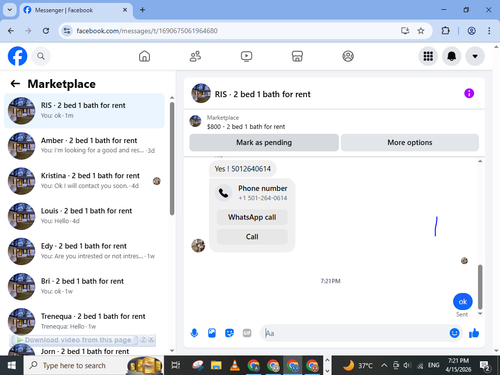Click the More options button
The width and height of the screenshot is (500, 375).
[410, 143]
